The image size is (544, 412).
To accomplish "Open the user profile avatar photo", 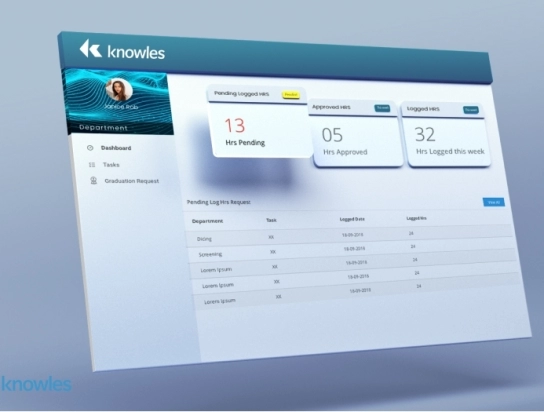I will 119,89.
